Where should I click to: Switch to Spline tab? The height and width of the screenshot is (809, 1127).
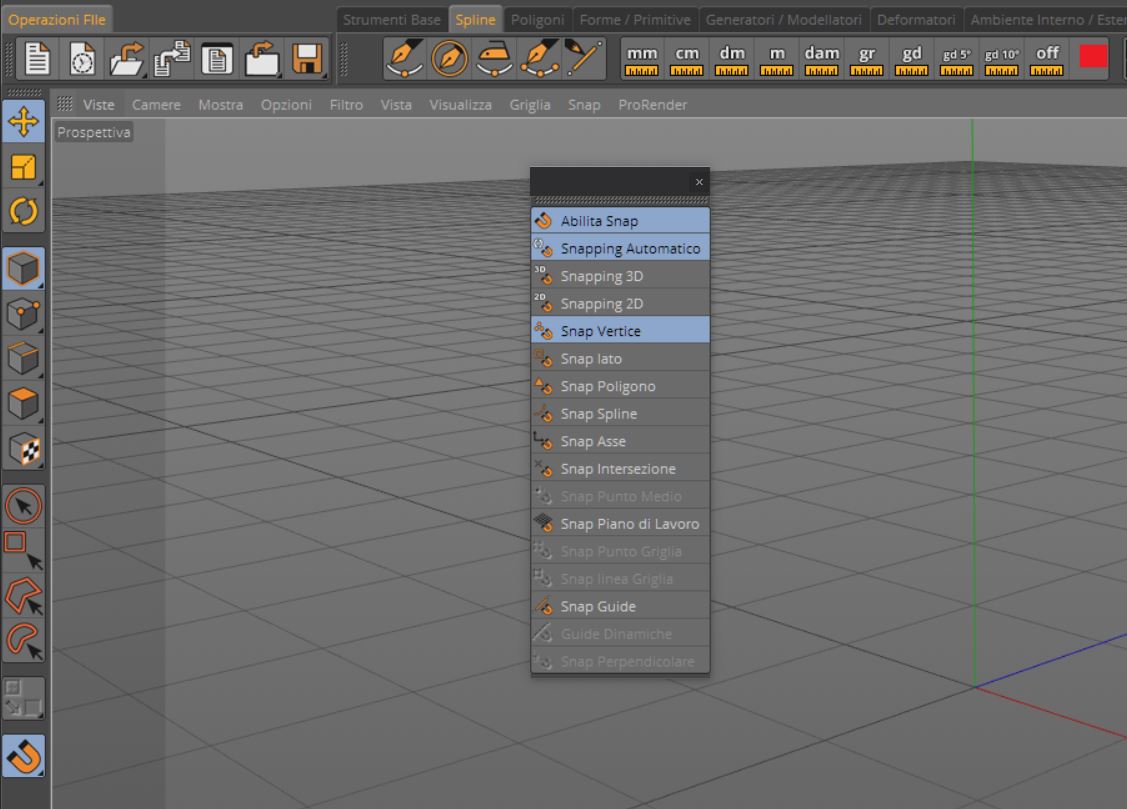(x=475, y=19)
